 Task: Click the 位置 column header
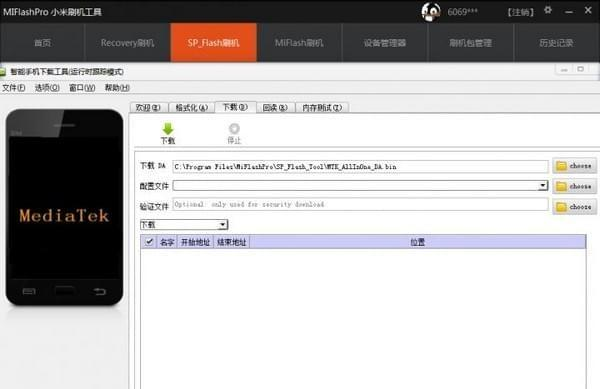(417, 242)
